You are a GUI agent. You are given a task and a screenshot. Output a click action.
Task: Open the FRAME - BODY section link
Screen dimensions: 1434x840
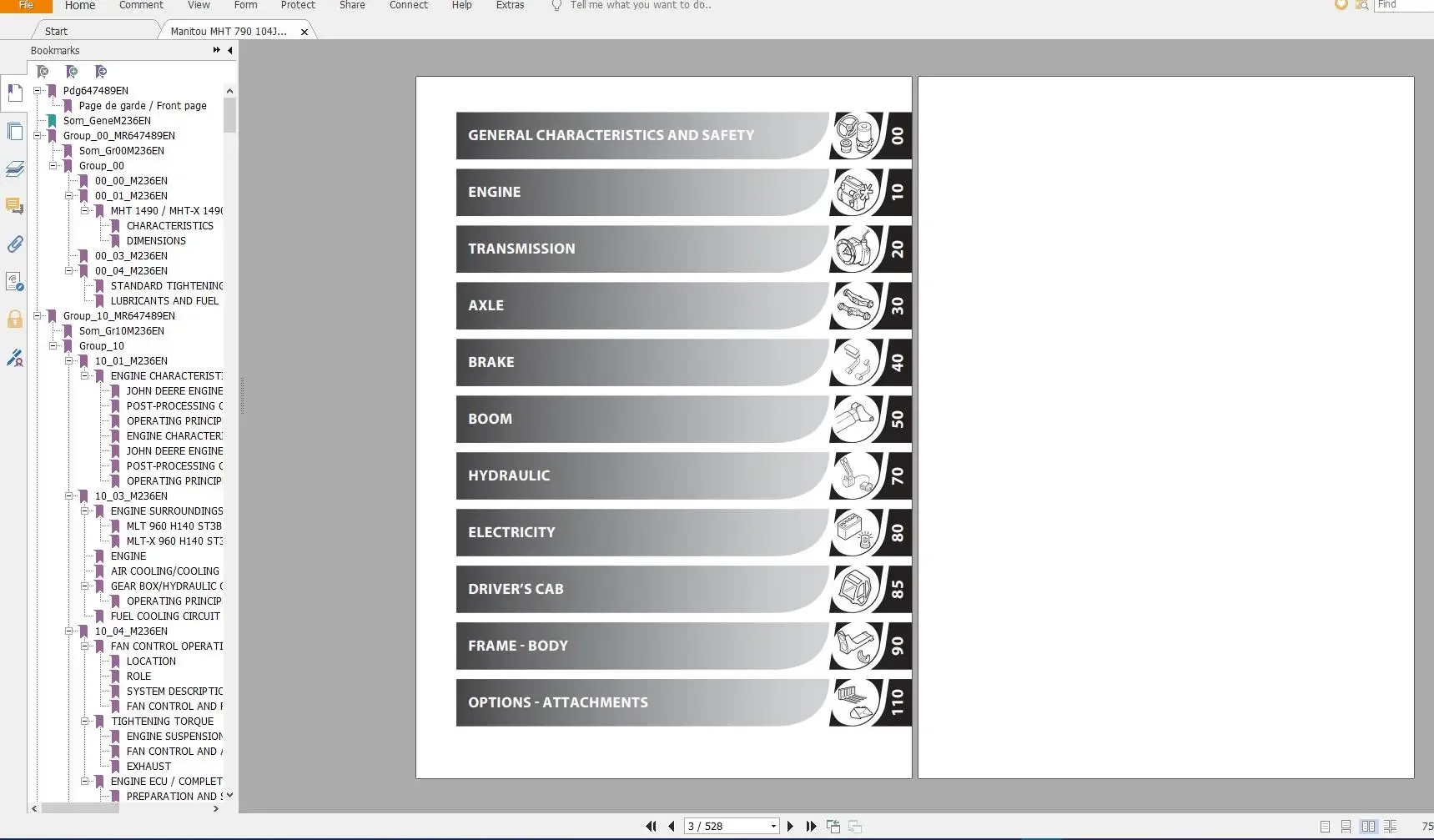(x=642, y=646)
